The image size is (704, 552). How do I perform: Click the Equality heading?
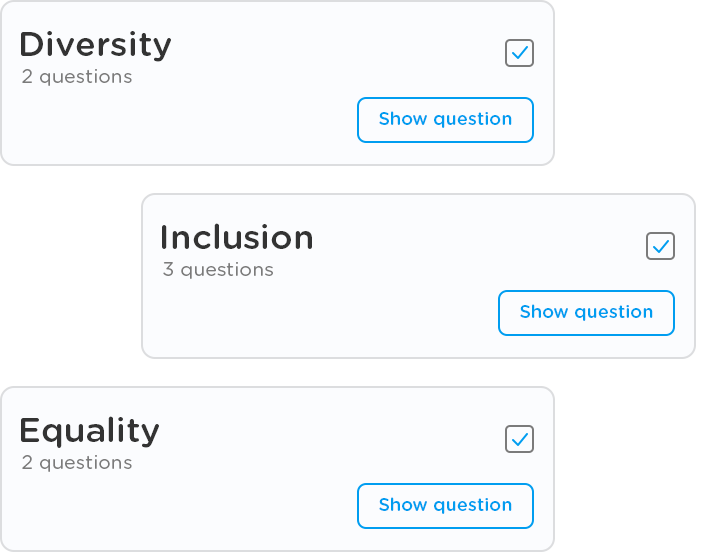89,431
